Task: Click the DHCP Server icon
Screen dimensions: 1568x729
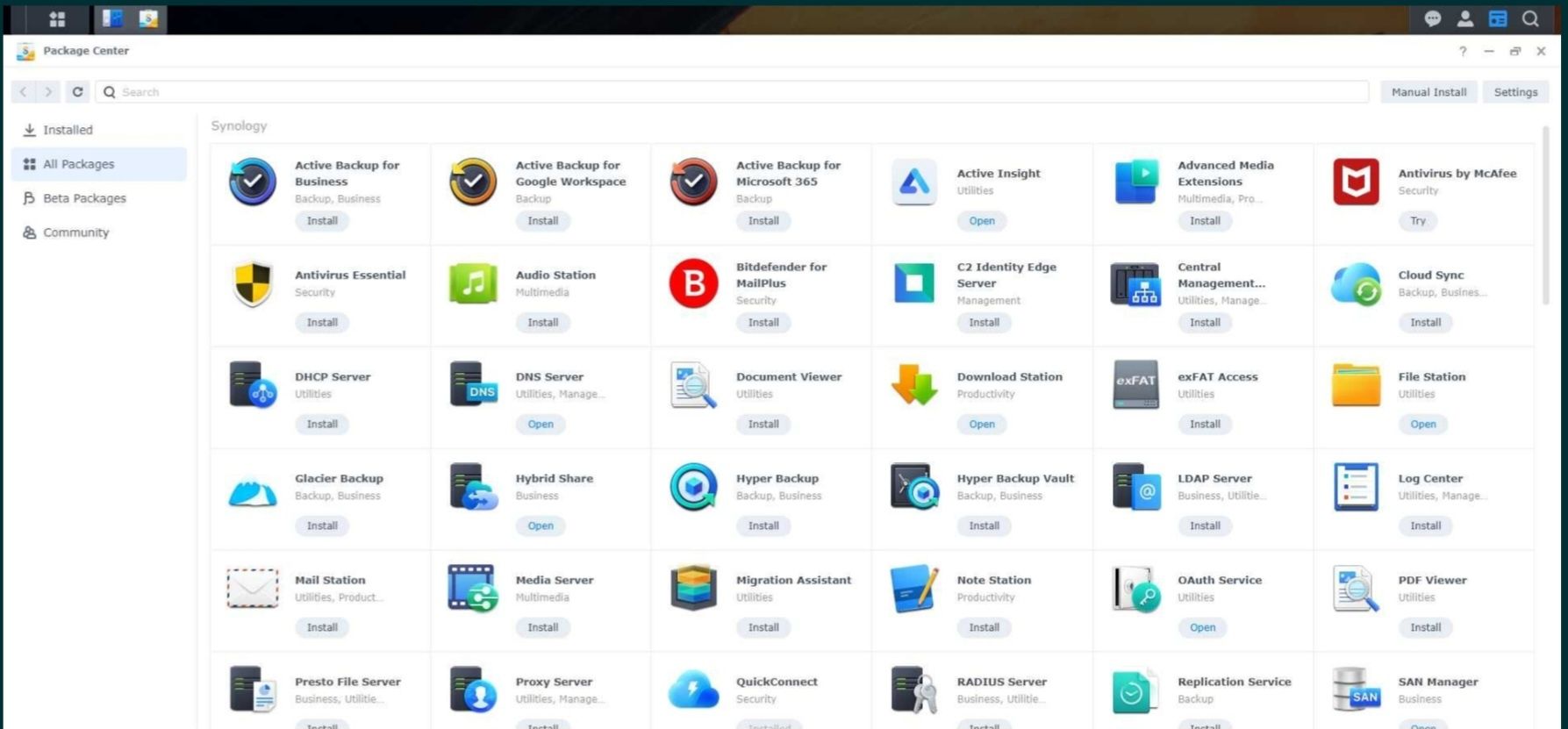Action: click(253, 385)
